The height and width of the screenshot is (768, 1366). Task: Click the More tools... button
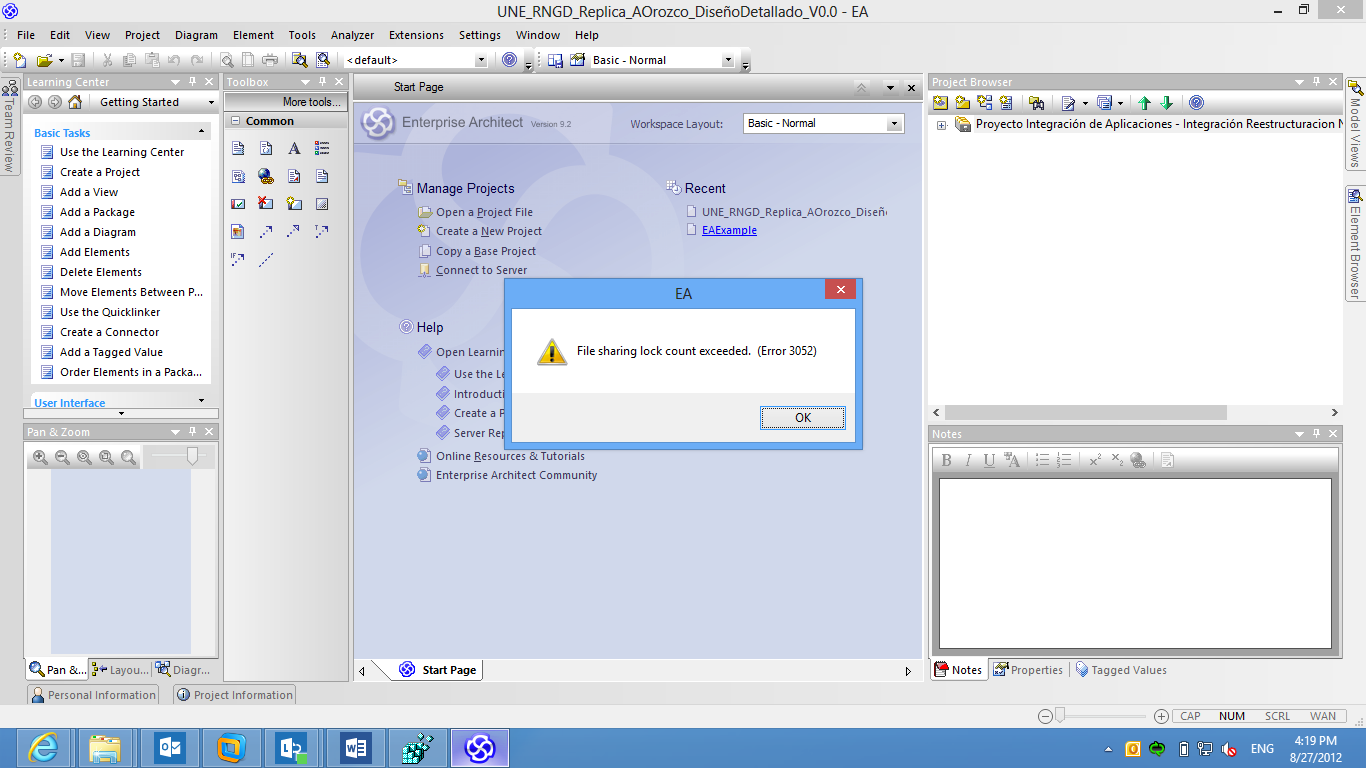(286, 102)
